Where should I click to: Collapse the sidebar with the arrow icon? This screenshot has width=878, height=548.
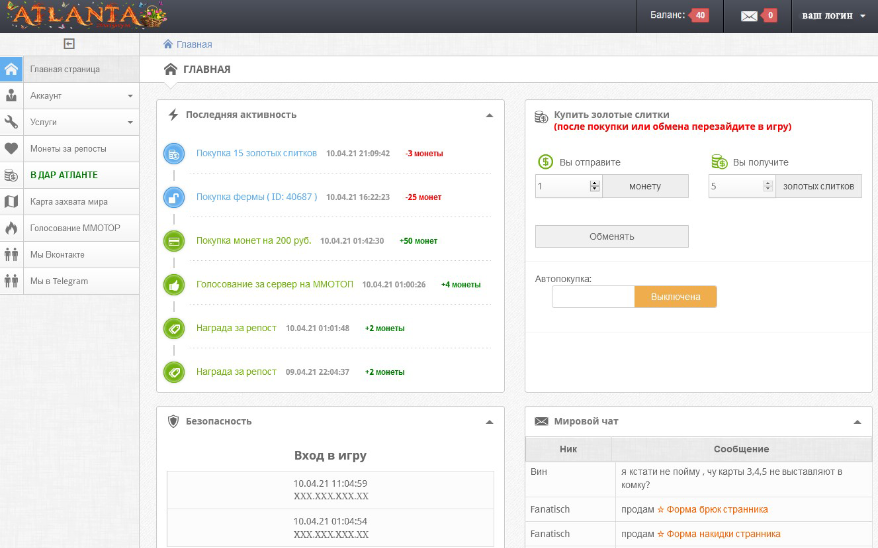69,44
